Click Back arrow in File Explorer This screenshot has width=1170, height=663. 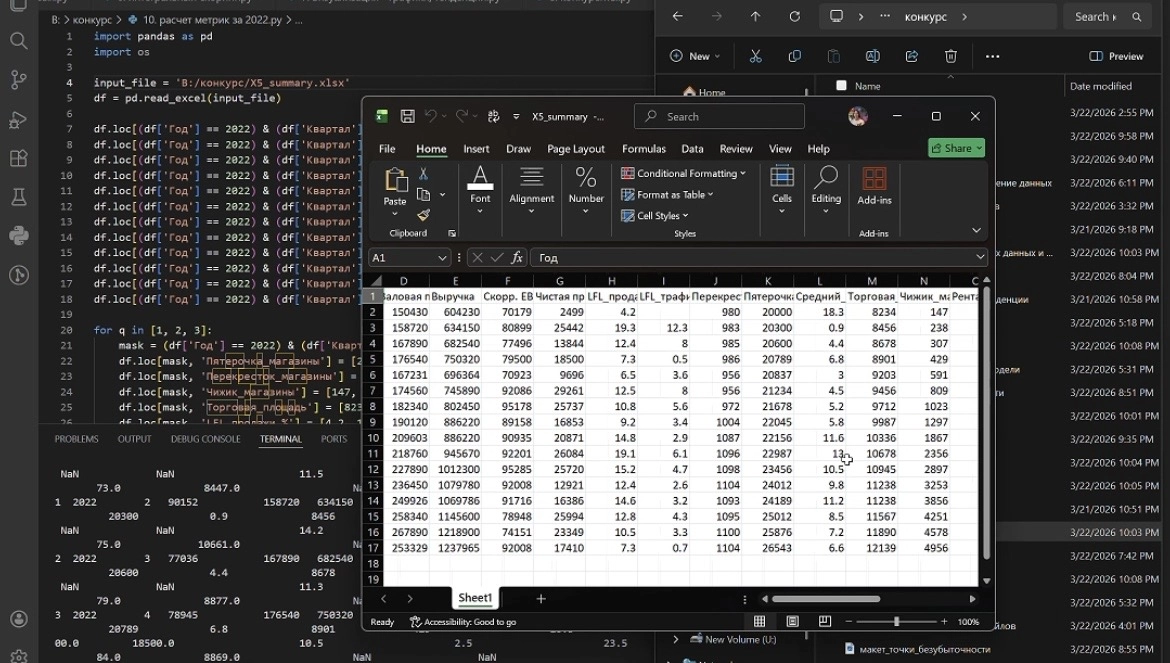[678, 16]
